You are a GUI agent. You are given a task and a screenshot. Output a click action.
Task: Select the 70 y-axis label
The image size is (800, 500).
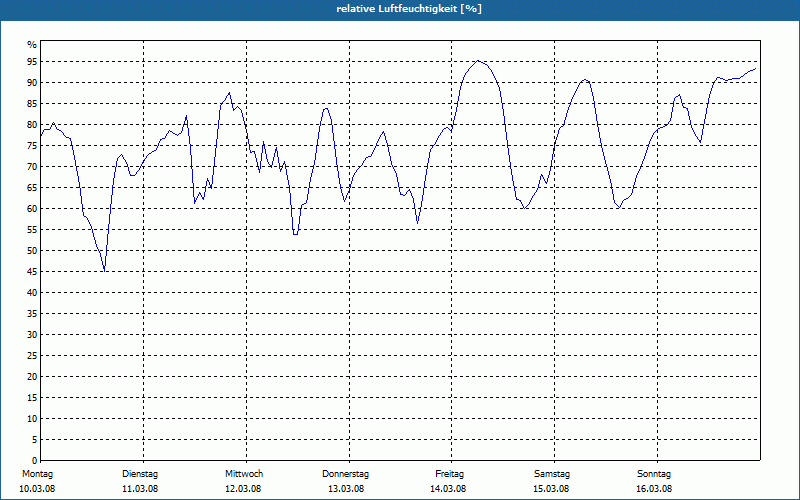(x=32, y=167)
